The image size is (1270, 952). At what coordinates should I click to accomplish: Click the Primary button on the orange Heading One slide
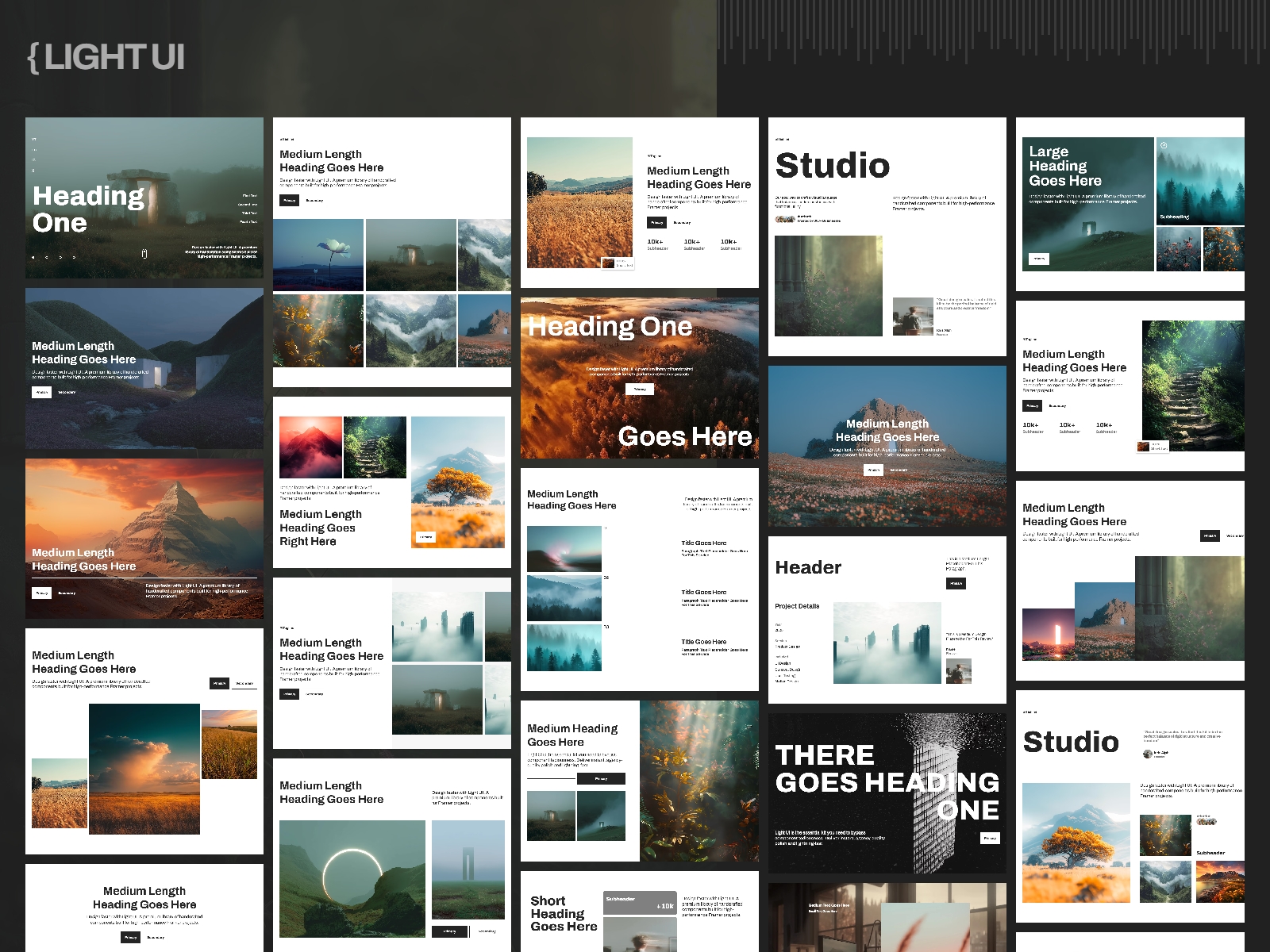tap(640, 390)
